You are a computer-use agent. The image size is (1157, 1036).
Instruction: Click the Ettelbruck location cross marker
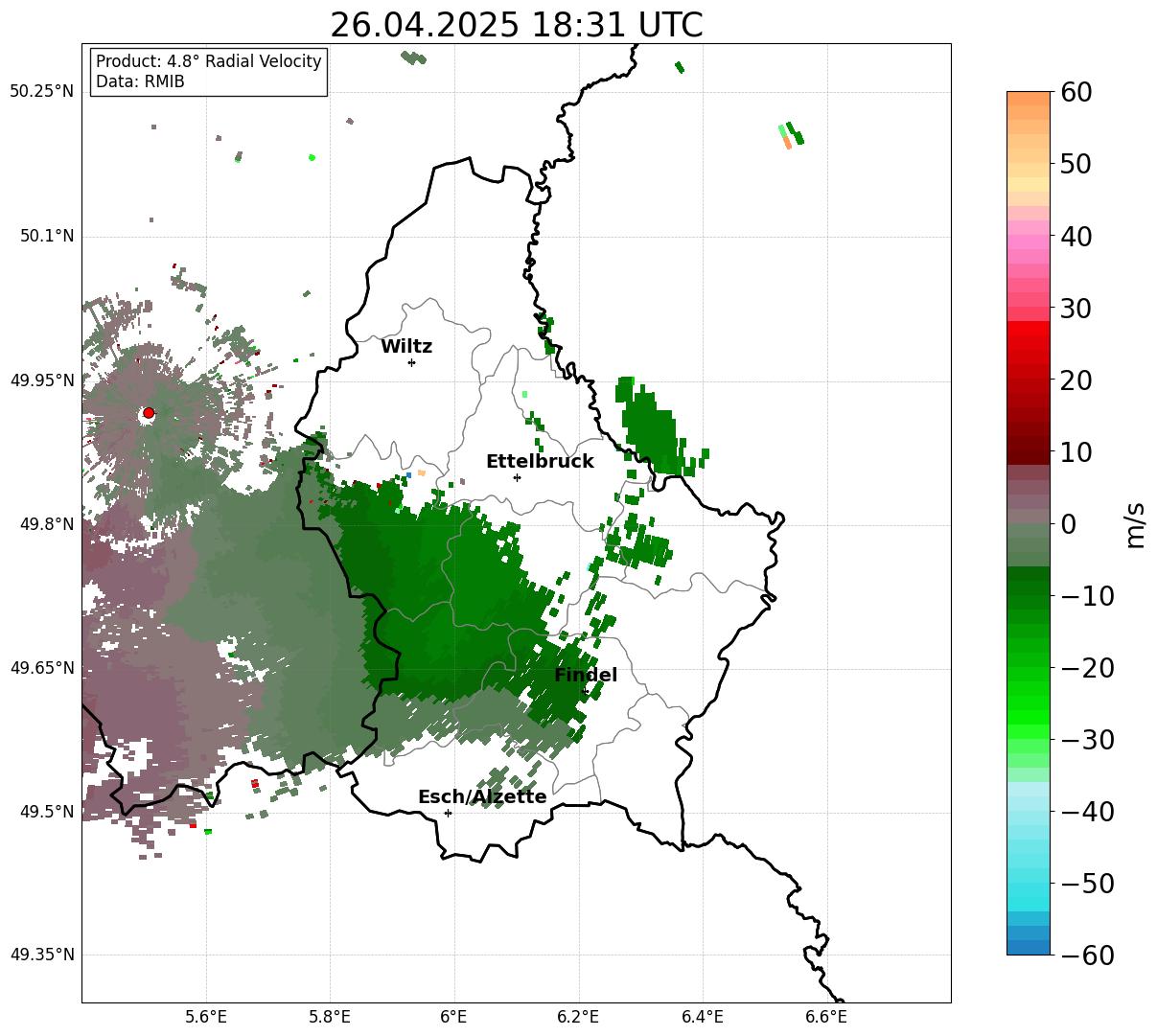[x=517, y=477]
